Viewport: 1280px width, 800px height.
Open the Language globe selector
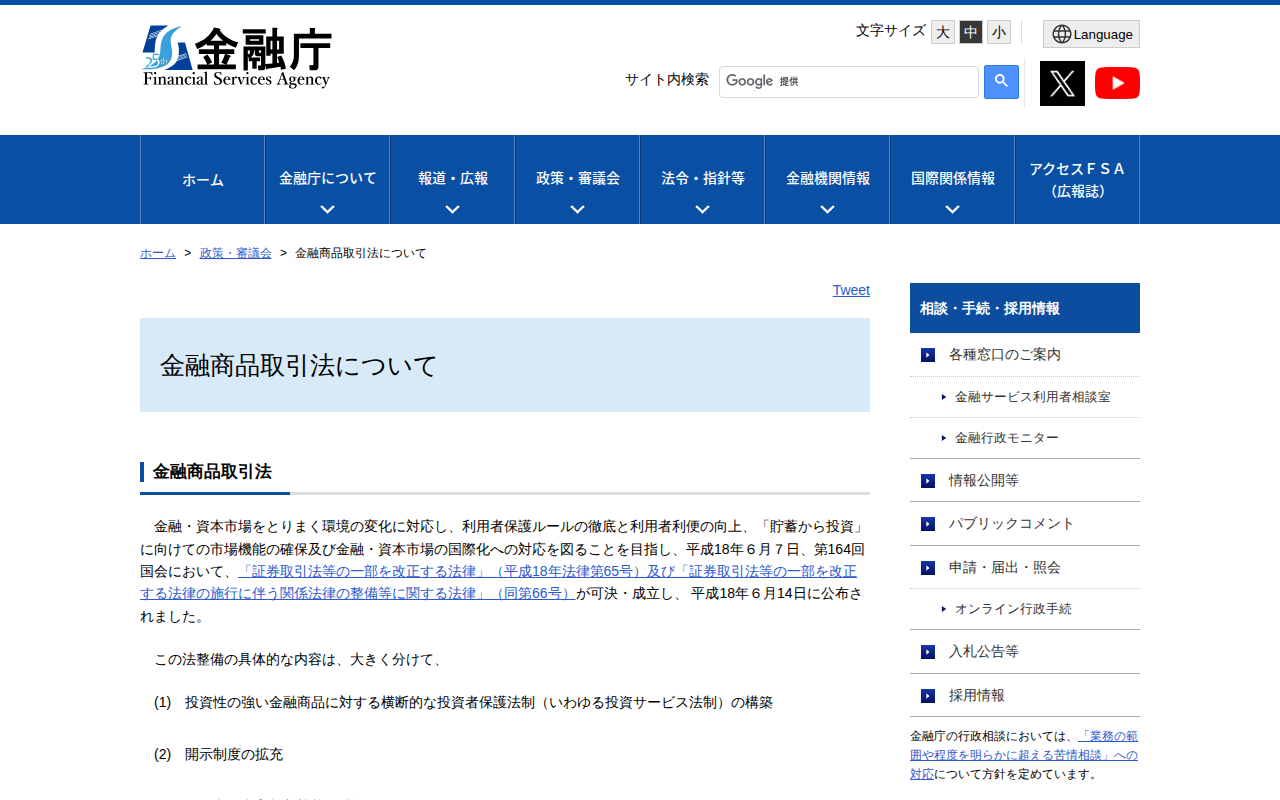[x=1090, y=33]
